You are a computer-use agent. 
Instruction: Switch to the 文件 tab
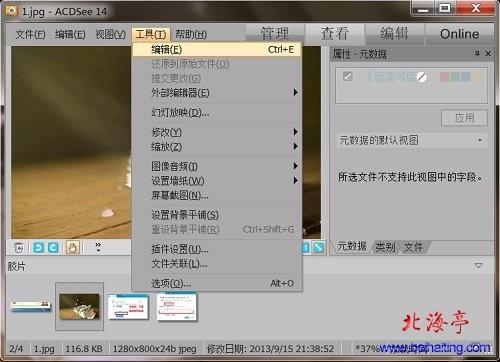pos(413,247)
